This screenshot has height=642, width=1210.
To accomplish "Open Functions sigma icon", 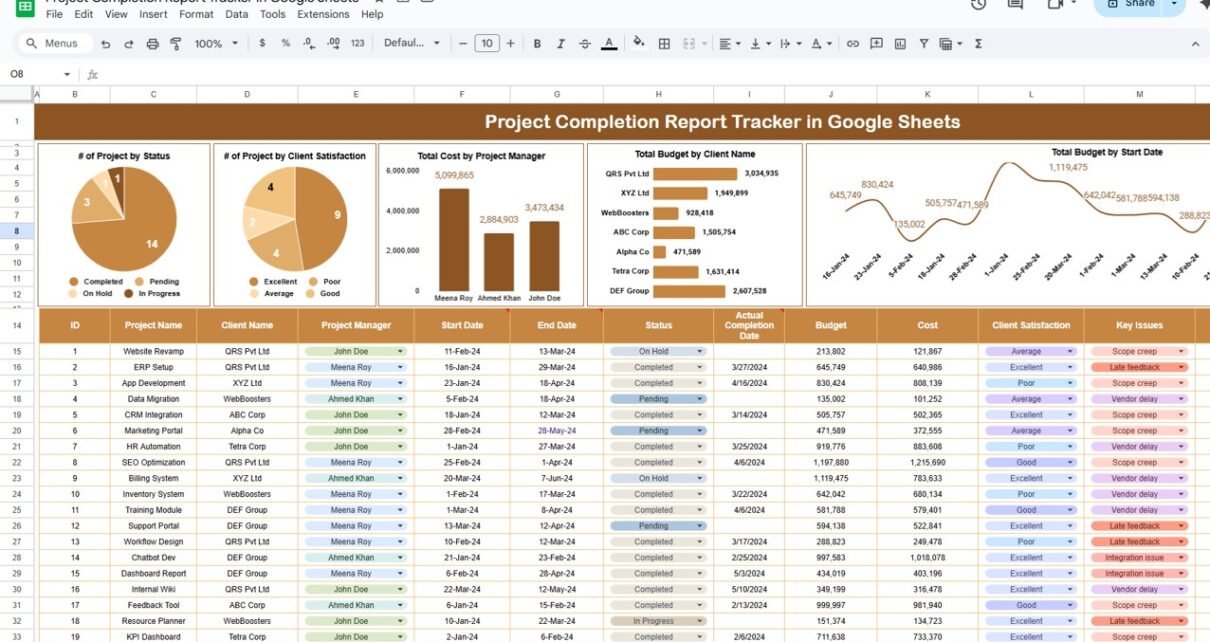I will coord(978,44).
